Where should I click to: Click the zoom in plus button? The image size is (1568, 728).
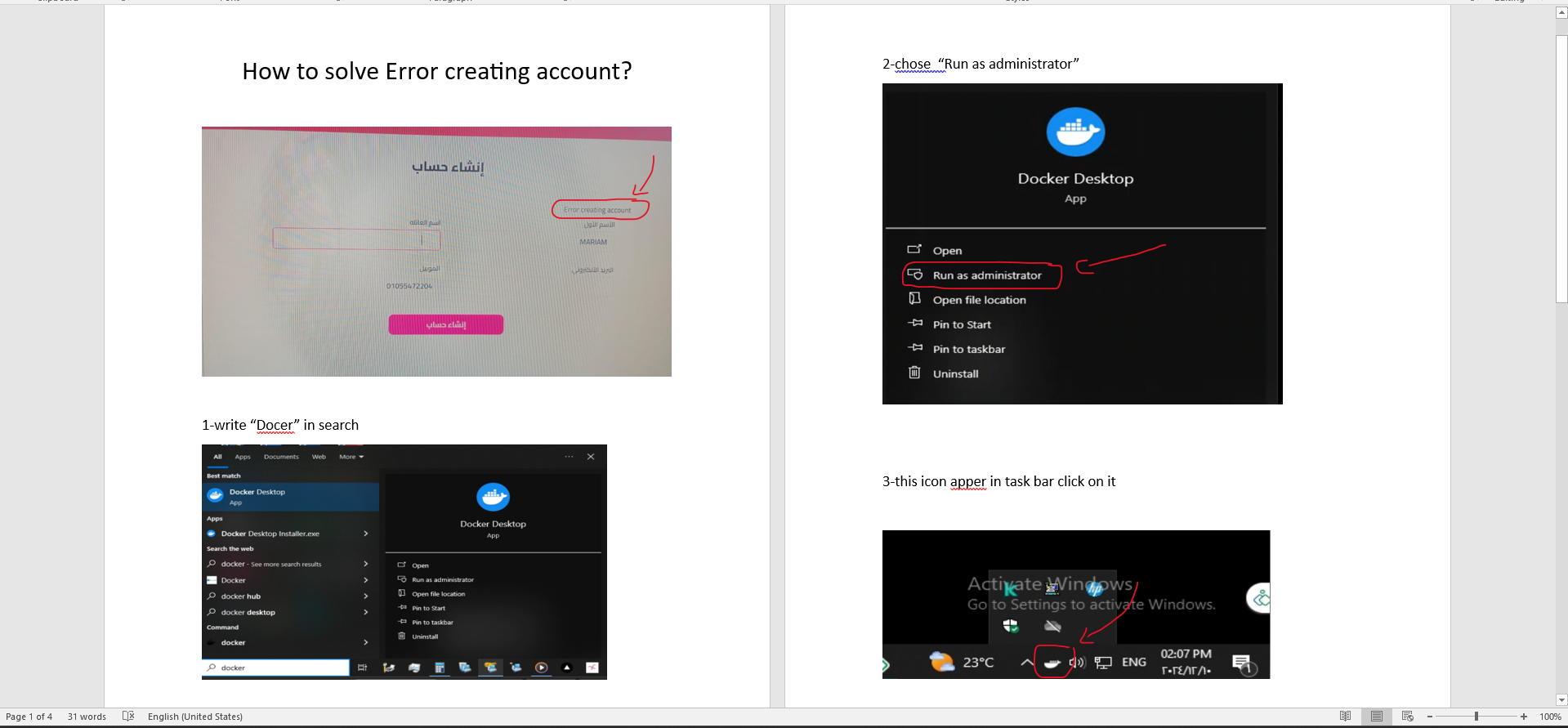pyautogui.click(x=1524, y=717)
